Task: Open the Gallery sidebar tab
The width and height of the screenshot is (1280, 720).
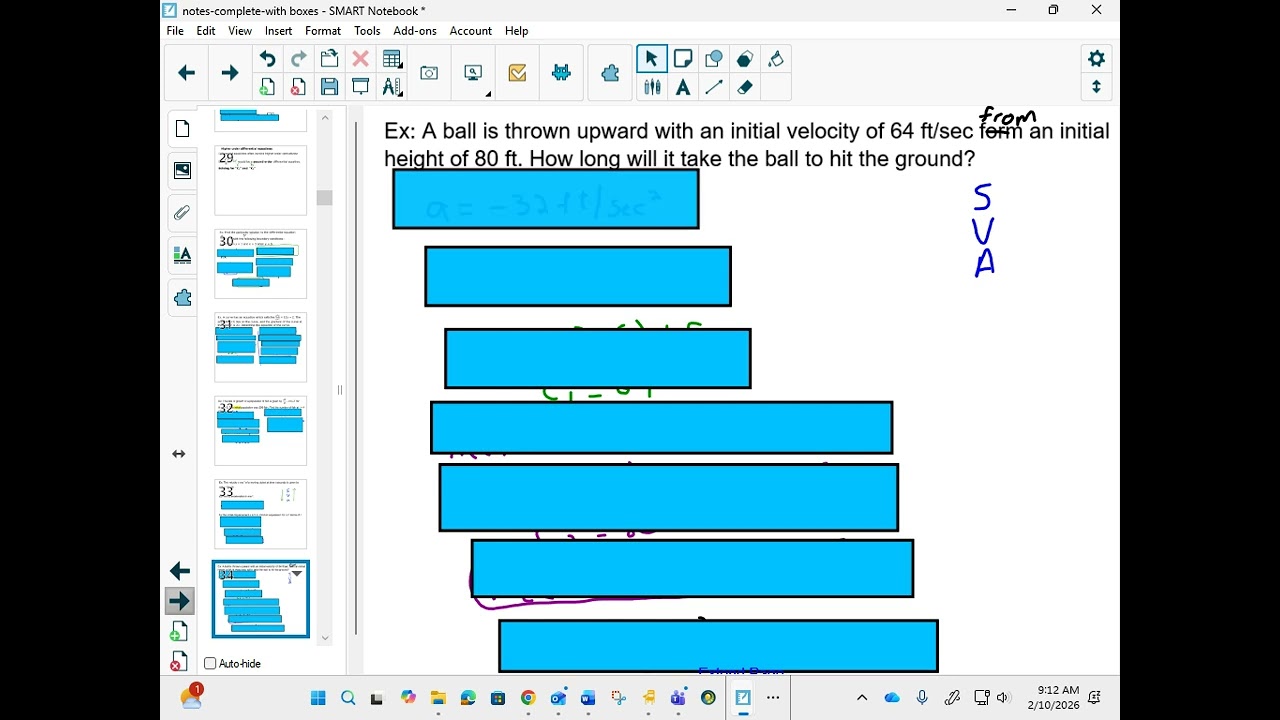Action: click(182, 171)
